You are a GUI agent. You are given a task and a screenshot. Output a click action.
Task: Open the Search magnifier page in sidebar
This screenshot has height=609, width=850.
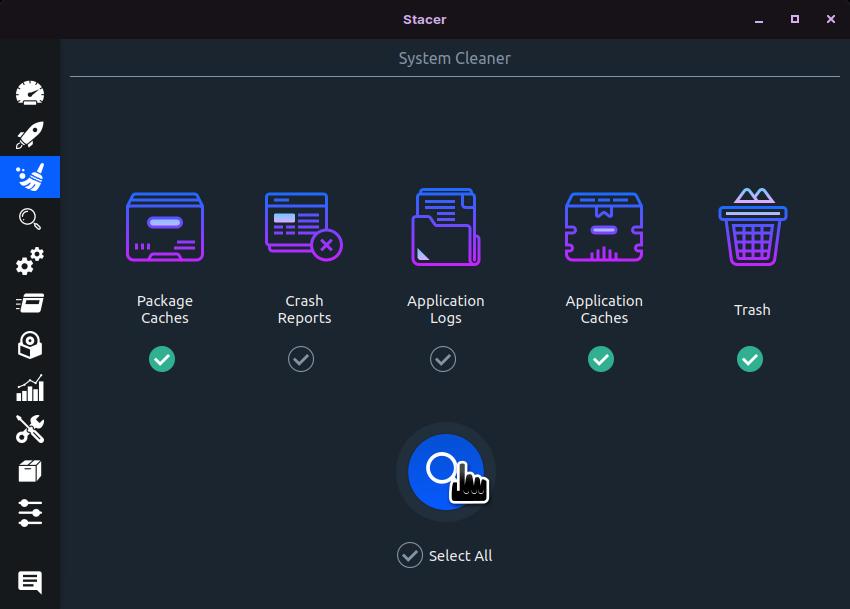pyautogui.click(x=30, y=219)
